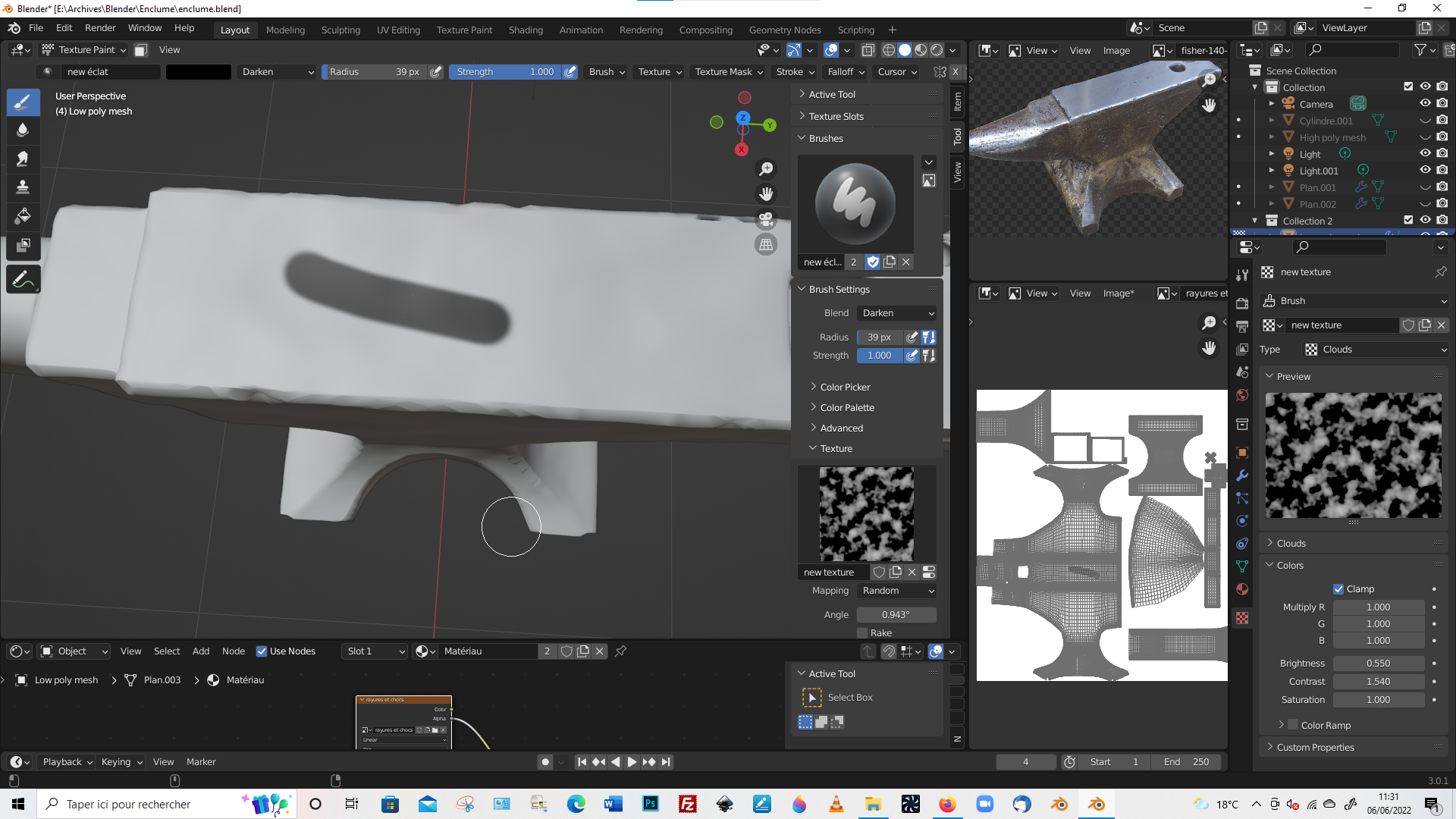Expand the Custom Properties panel

1314,748
